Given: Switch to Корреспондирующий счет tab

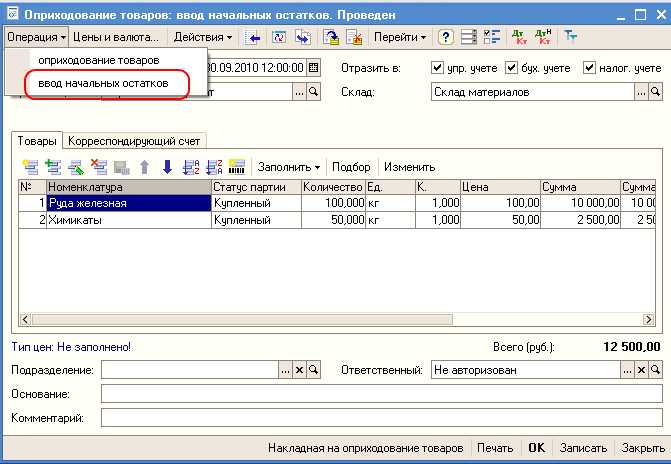Looking at the screenshot, I should tap(134, 141).
